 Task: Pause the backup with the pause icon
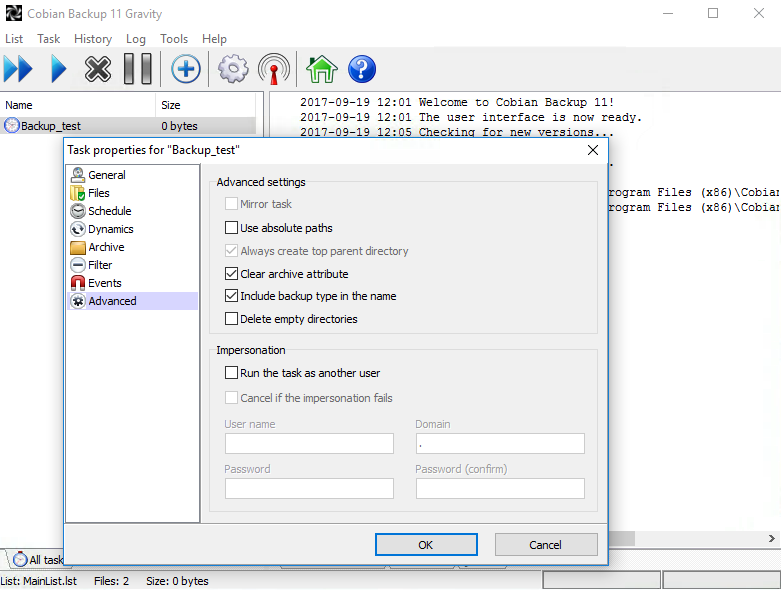click(x=137, y=69)
